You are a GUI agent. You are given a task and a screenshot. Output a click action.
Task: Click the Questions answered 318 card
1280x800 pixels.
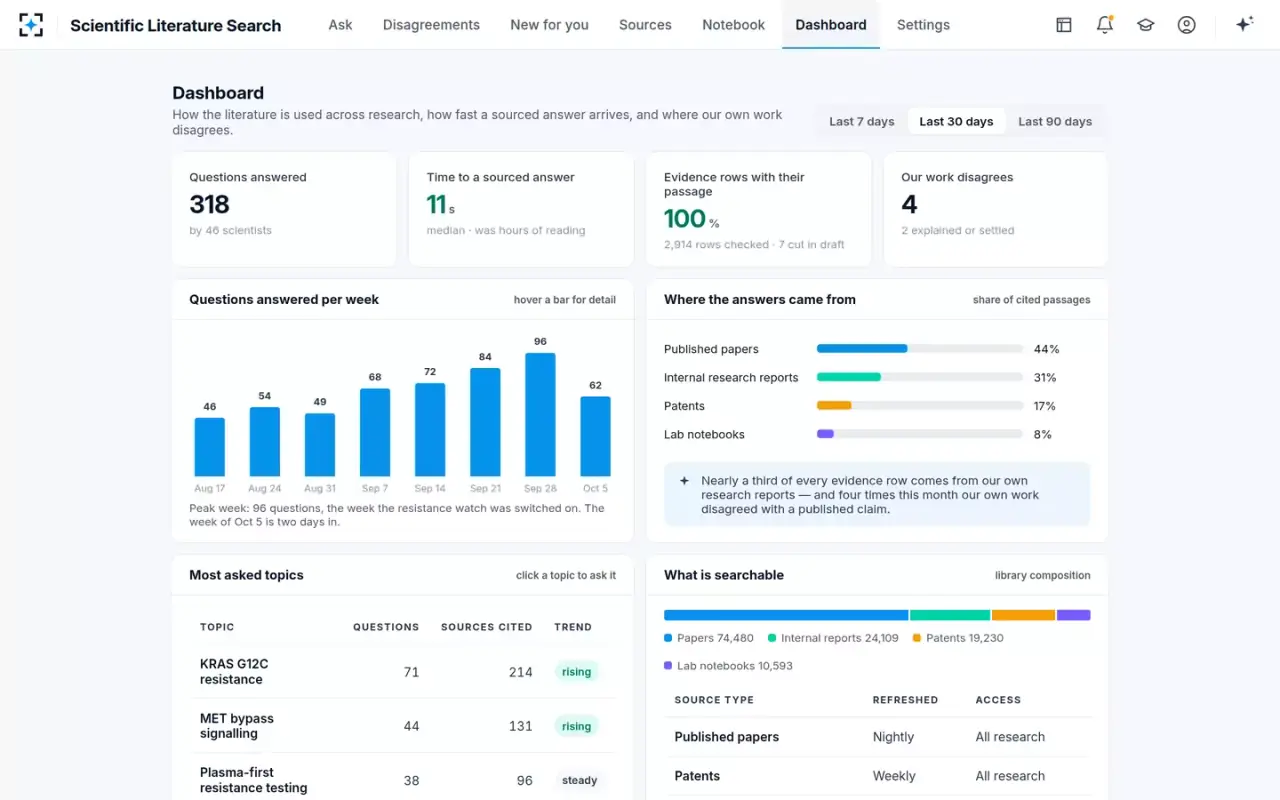(x=284, y=210)
